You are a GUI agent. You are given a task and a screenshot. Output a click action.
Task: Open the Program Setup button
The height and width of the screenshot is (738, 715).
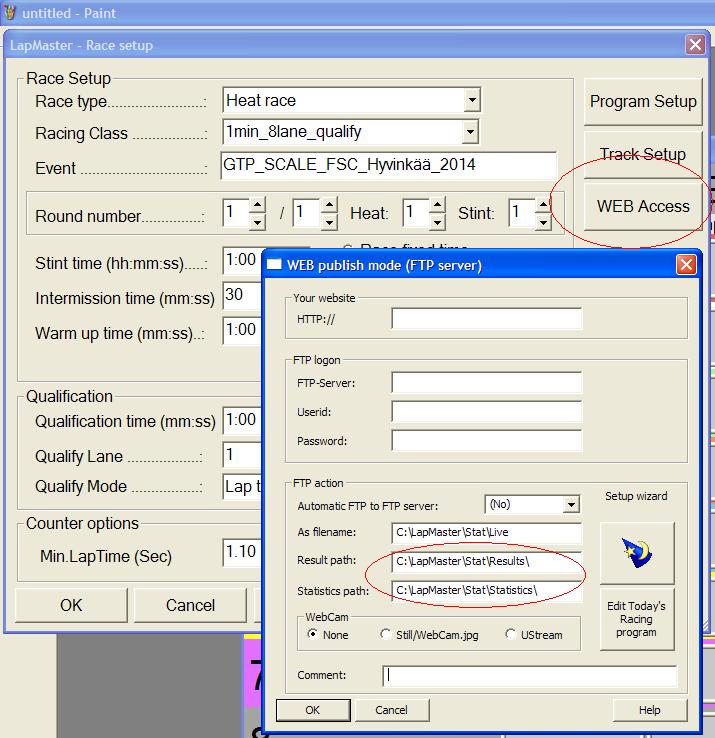(643, 102)
